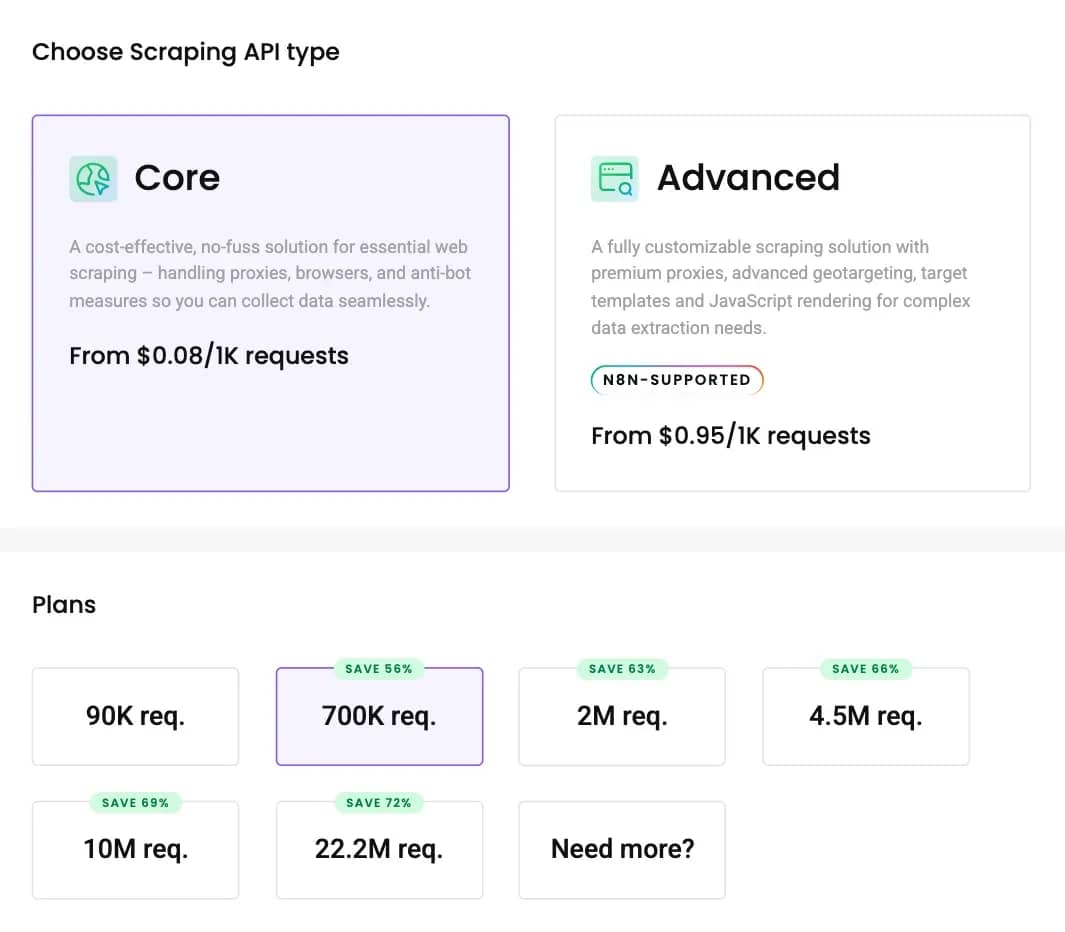Viewport: 1065px width, 932px height.
Task: Open the Need more? option
Action: click(622, 850)
